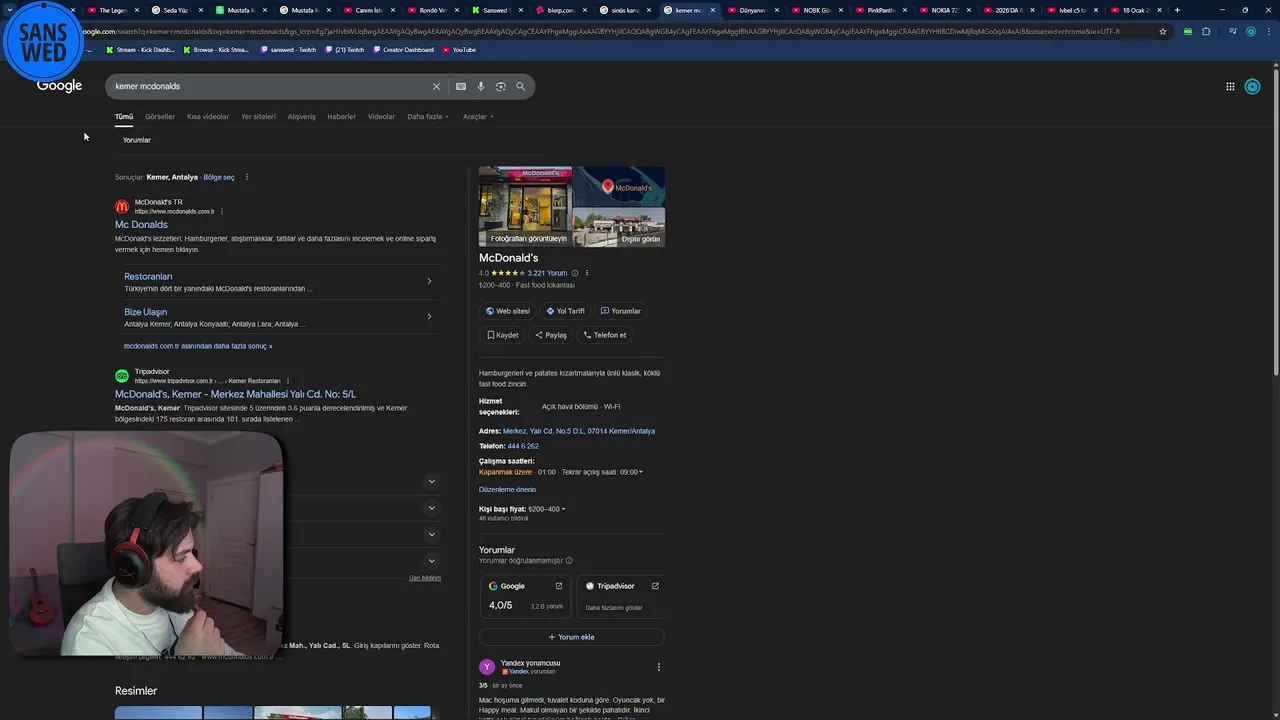Switch to the Görseller tab

[160, 117]
